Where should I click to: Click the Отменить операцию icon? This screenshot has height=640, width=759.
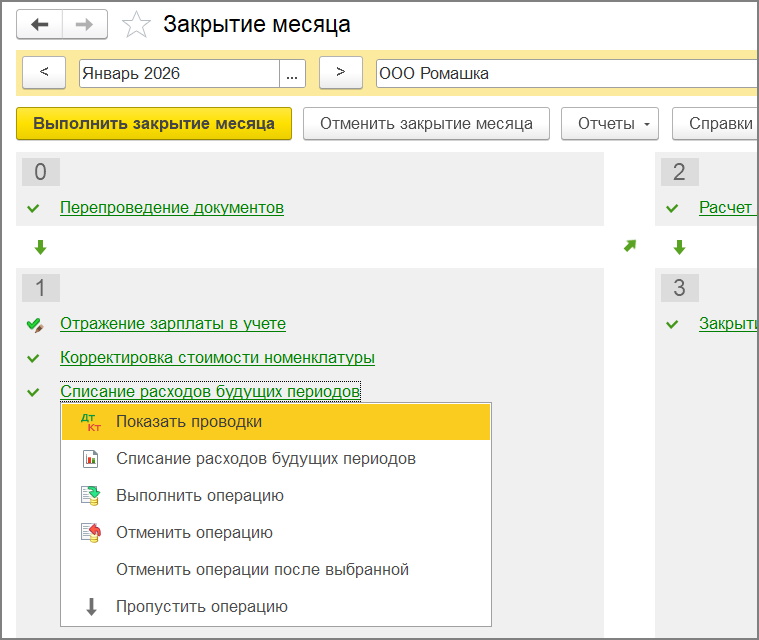pyautogui.click(x=91, y=533)
